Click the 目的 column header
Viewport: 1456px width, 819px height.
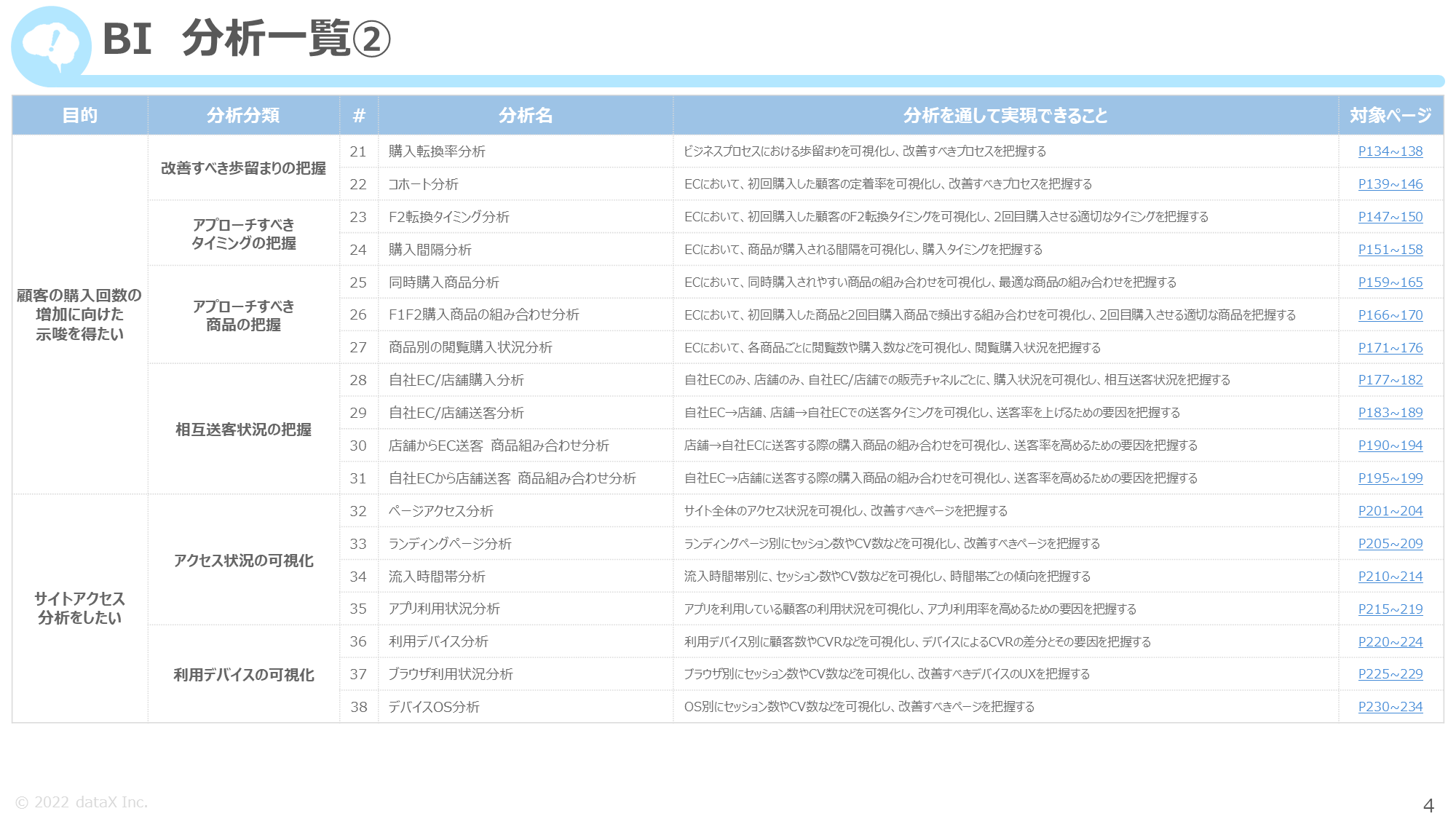pos(80,115)
